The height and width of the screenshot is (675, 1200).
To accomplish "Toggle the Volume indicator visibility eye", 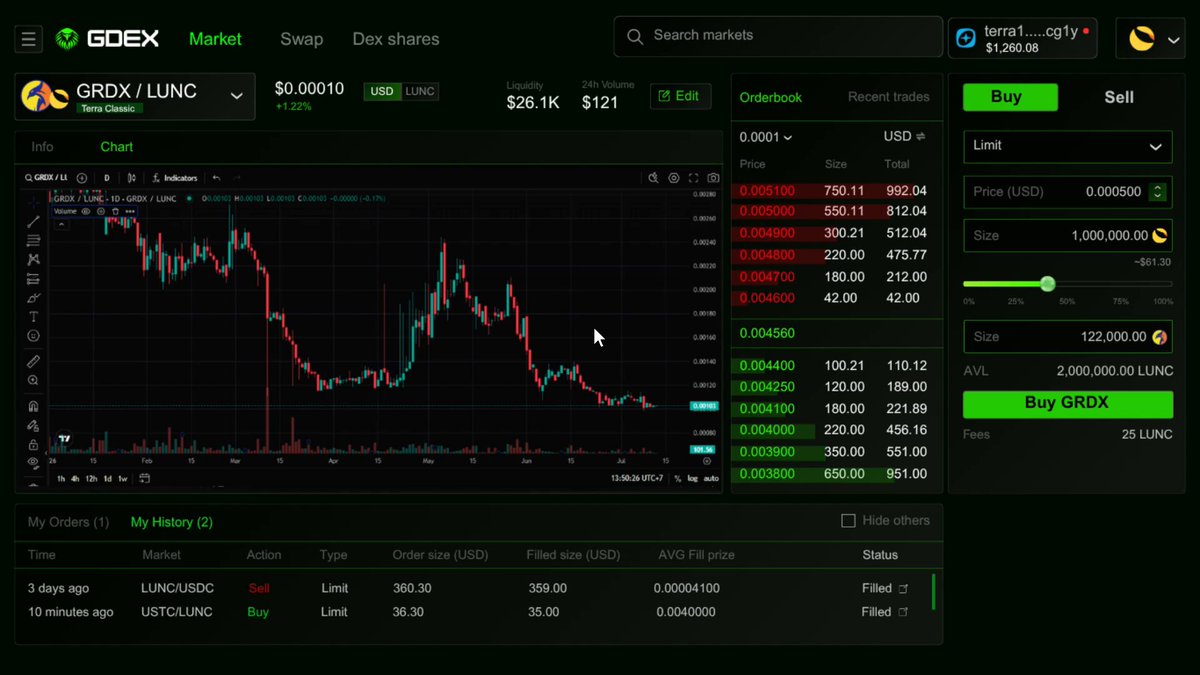I will [x=86, y=211].
